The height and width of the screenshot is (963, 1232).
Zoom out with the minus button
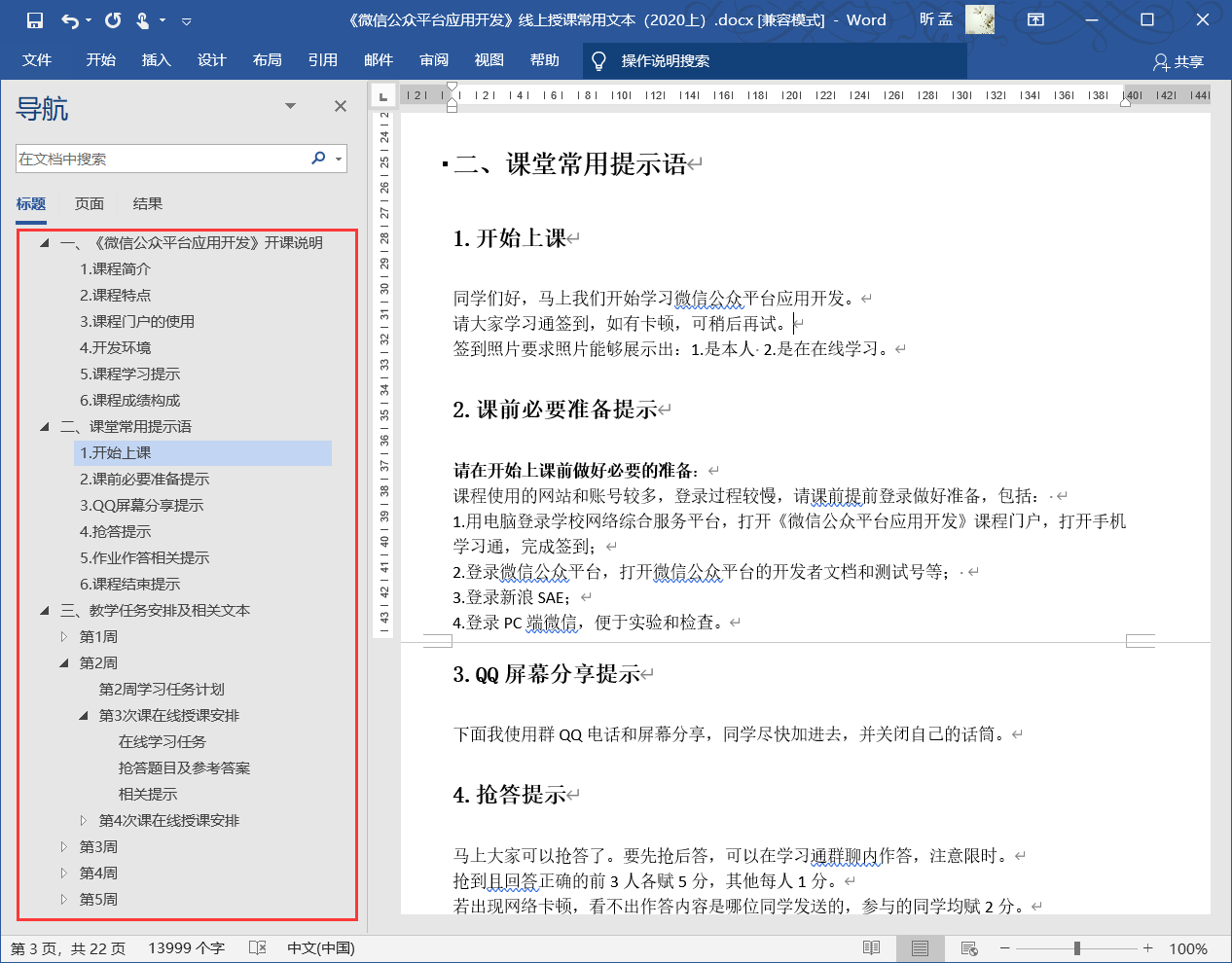click(x=1004, y=948)
